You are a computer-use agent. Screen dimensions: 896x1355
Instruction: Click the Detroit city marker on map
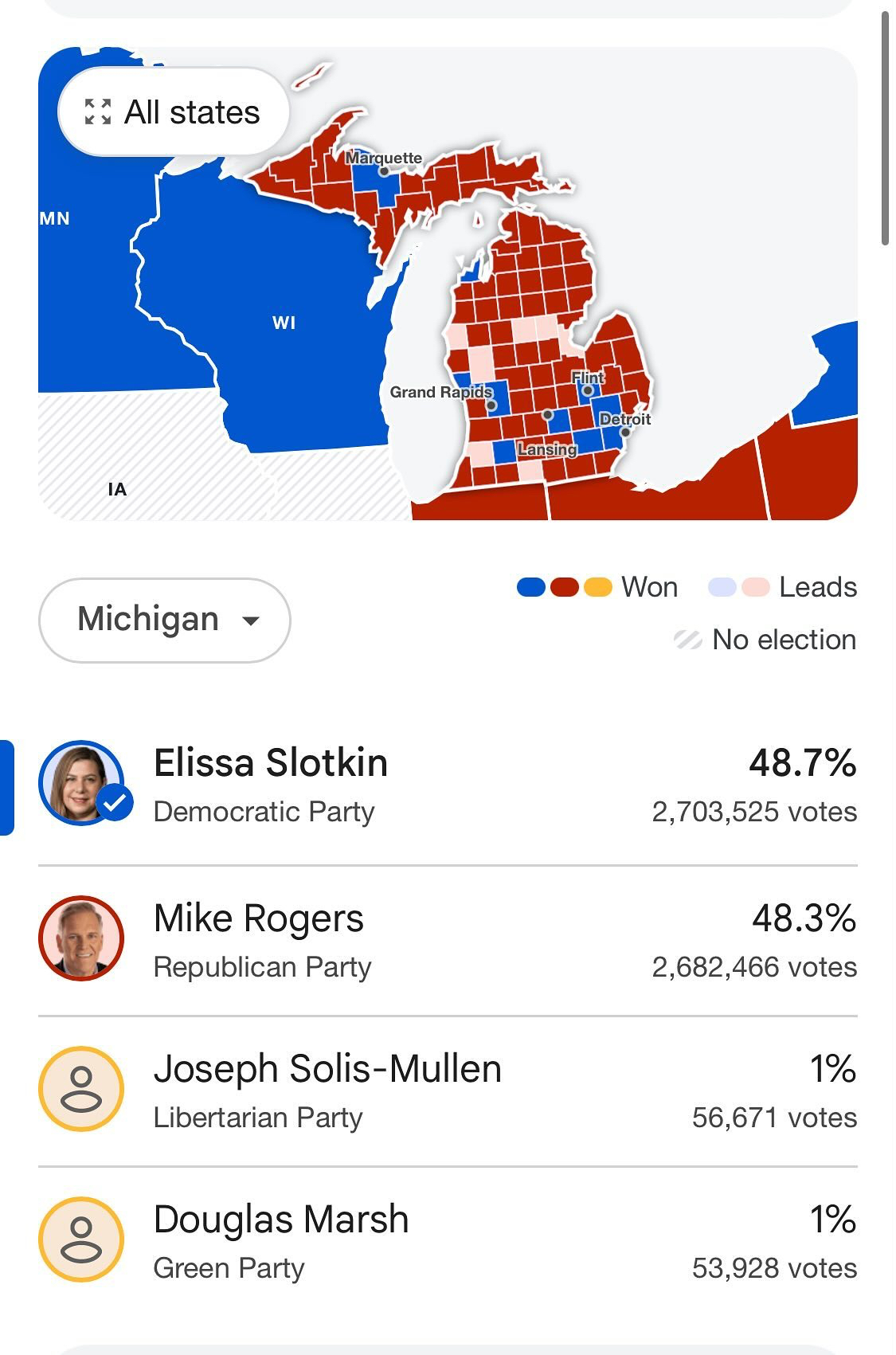(625, 432)
